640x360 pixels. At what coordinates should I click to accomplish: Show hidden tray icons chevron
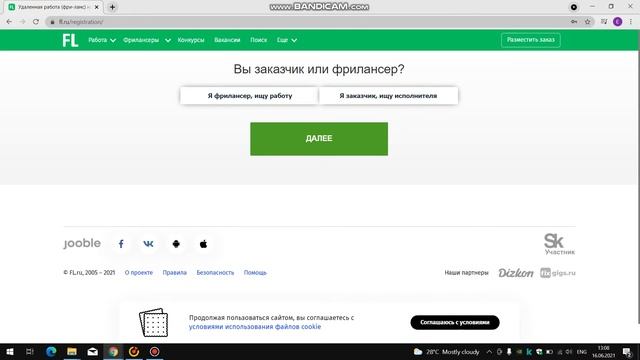(x=489, y=352)
